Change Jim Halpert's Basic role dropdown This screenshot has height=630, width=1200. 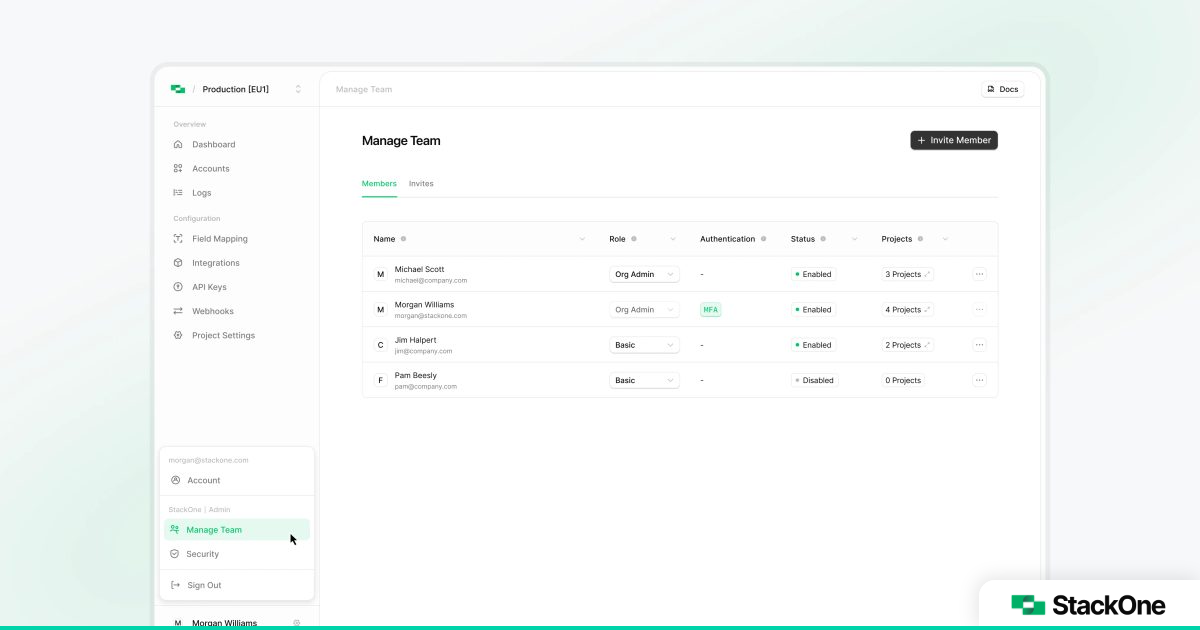(x=644, y=345)
